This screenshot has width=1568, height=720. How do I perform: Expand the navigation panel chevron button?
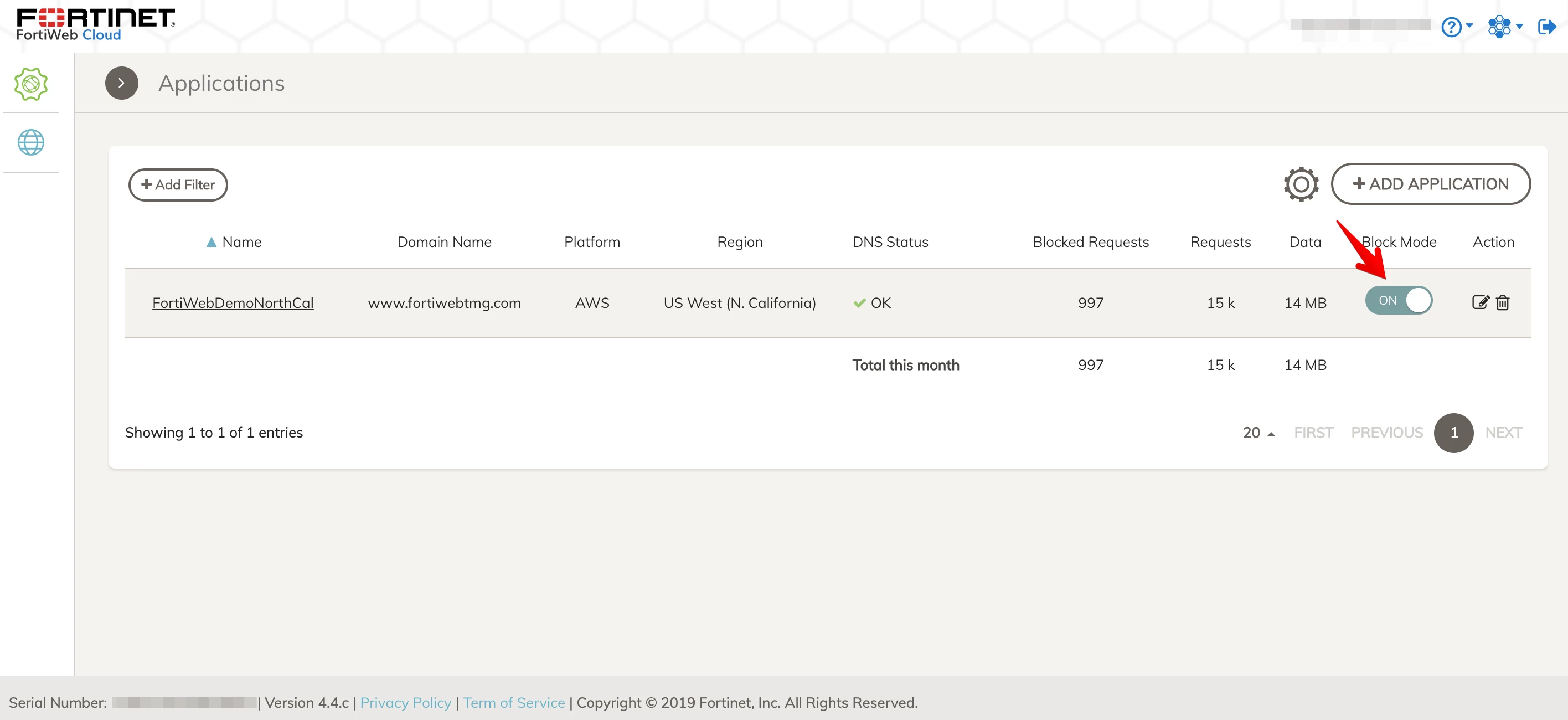point(121,83)
